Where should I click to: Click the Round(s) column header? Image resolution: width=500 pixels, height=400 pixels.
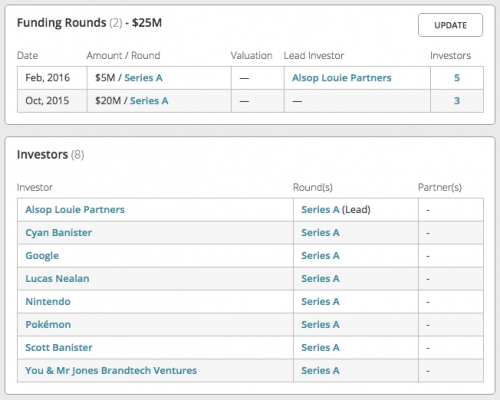click(x=313, y=187)
